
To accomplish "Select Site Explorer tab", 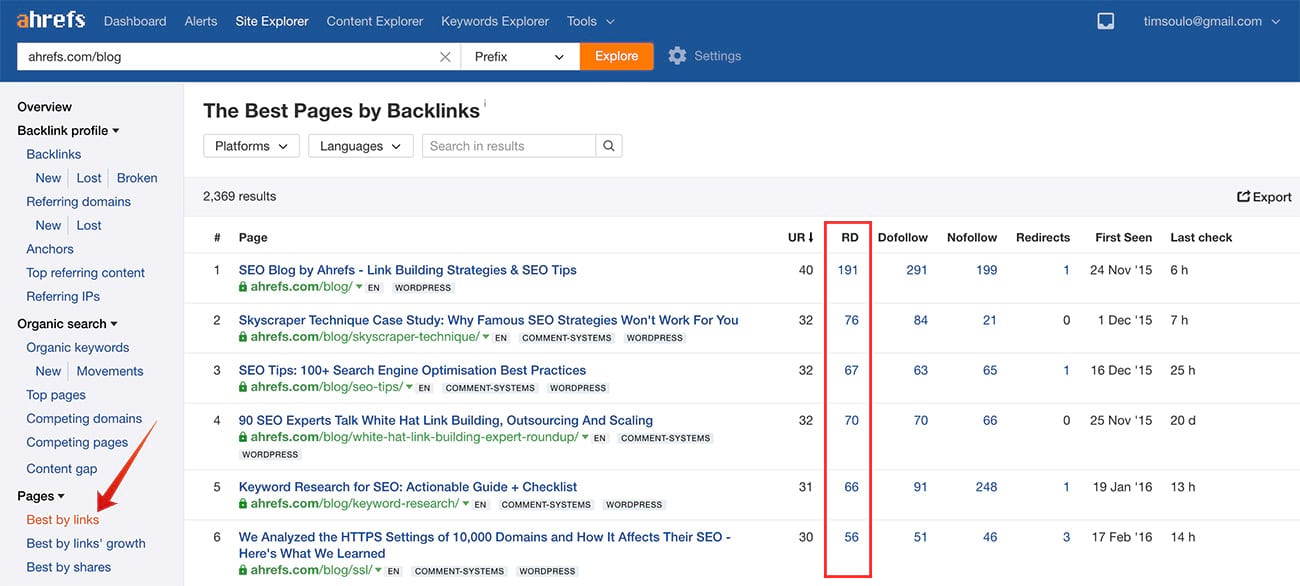I will point(272,21).
